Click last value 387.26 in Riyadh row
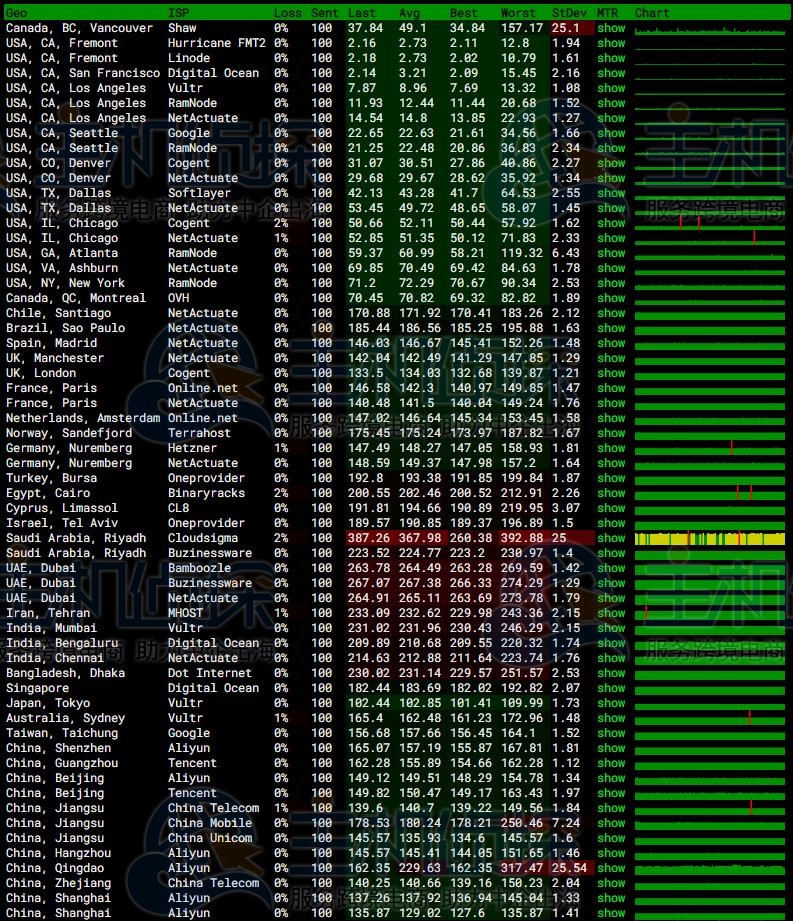 [x=369, y=538]
